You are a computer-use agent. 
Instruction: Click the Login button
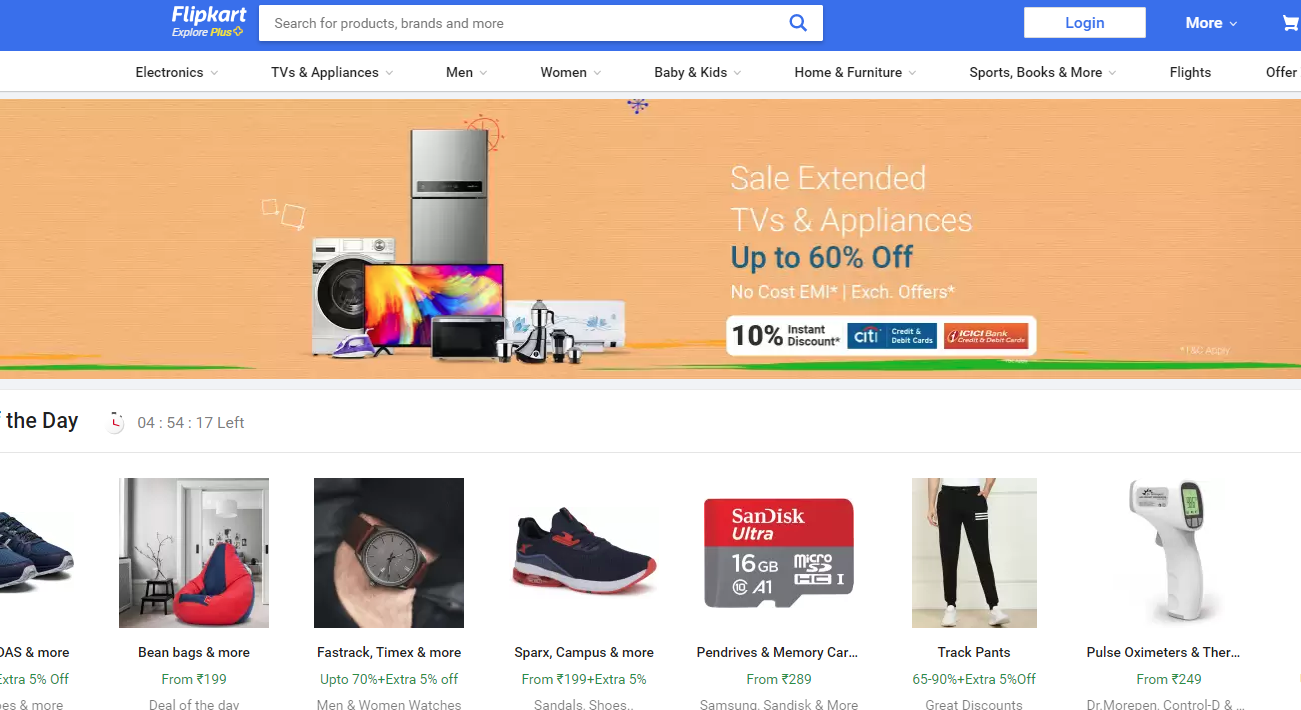pyautogui.click(x=1084, y=22)
